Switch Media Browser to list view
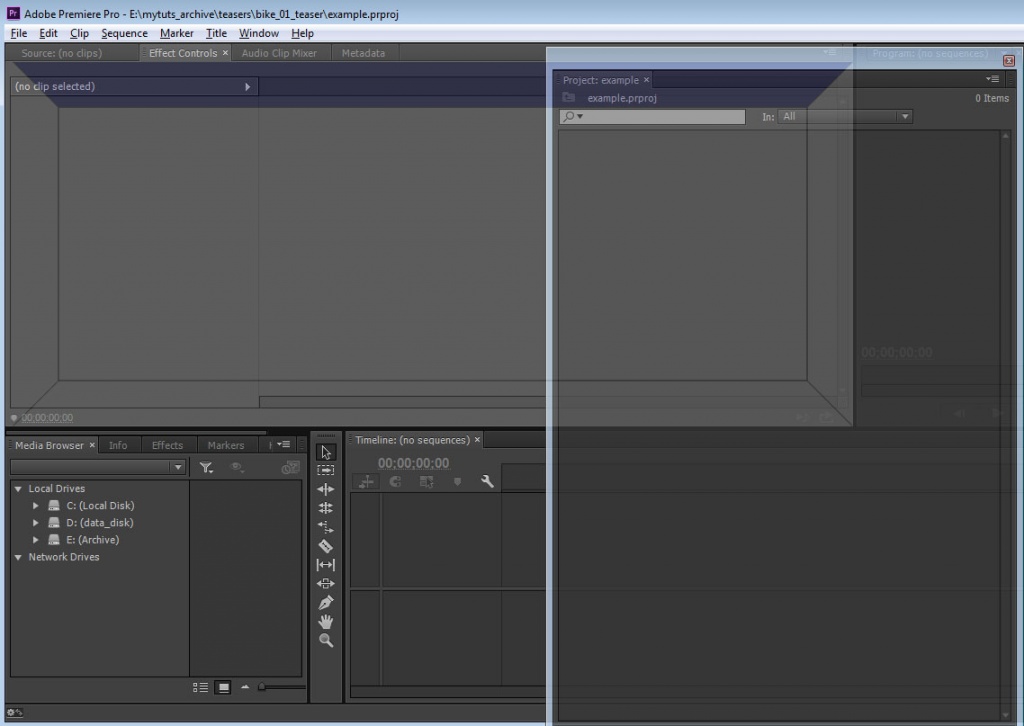 (200, 687)
